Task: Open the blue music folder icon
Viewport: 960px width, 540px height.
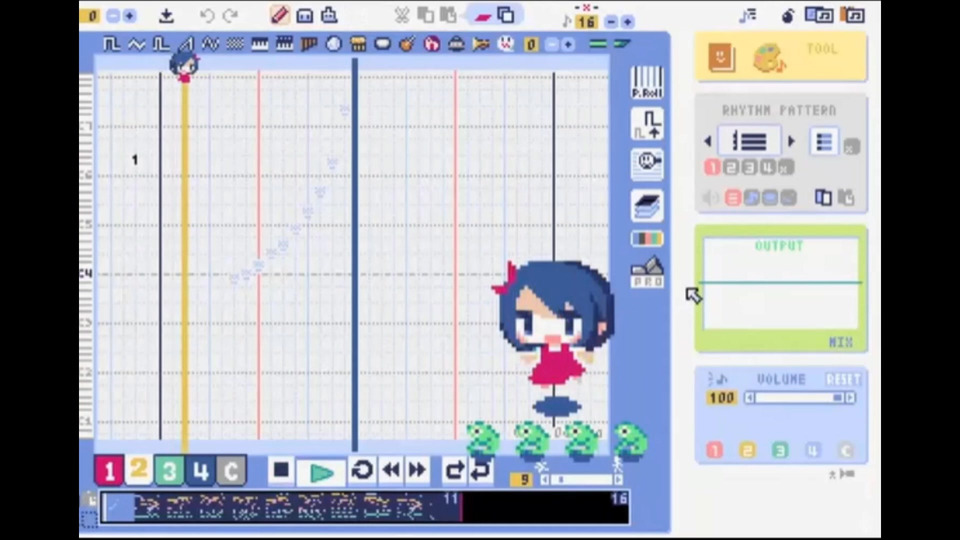Action: pos(819,15)
